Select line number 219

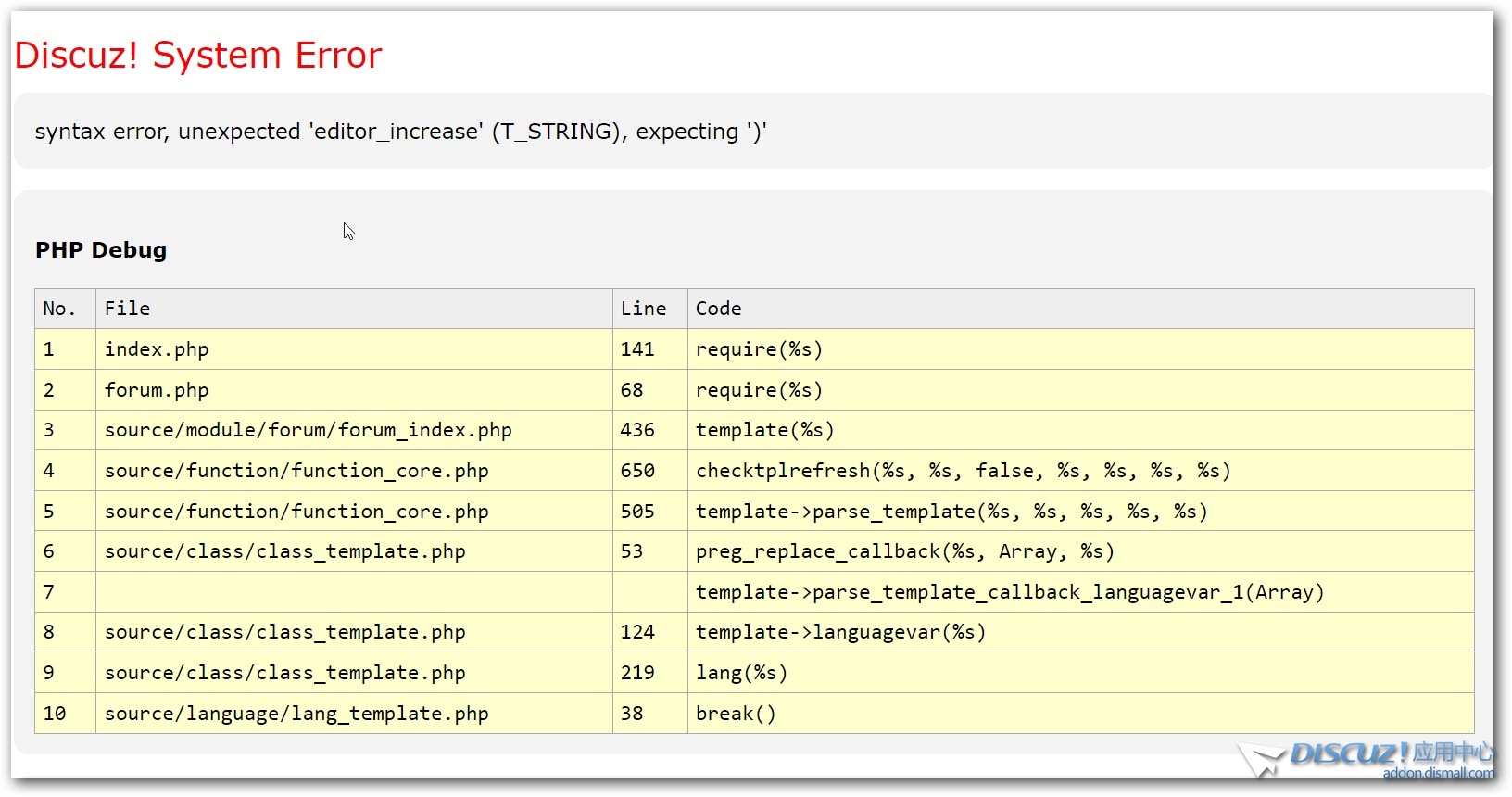(x=637, y=673)
